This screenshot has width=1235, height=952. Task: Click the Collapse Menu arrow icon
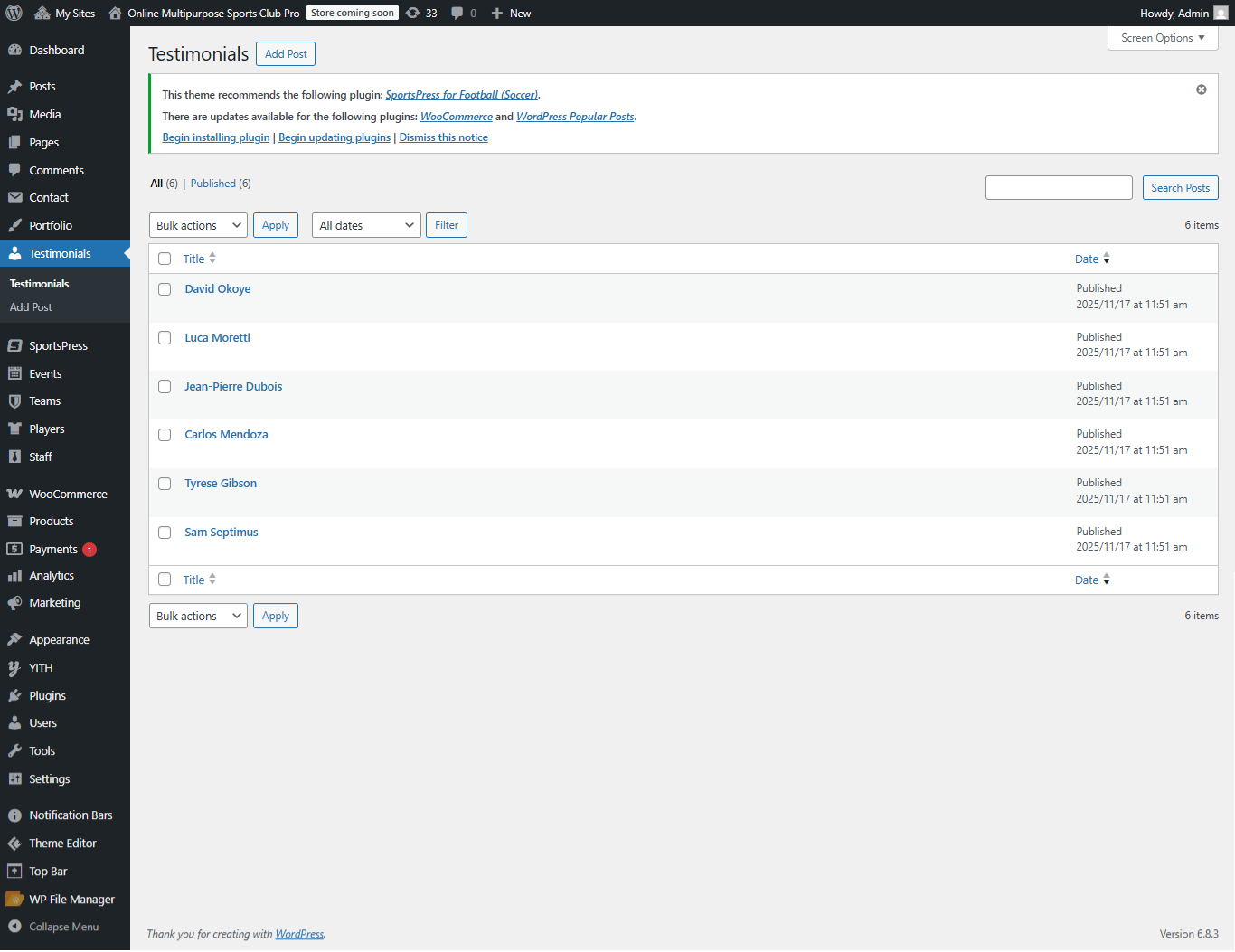pos(14,927)
